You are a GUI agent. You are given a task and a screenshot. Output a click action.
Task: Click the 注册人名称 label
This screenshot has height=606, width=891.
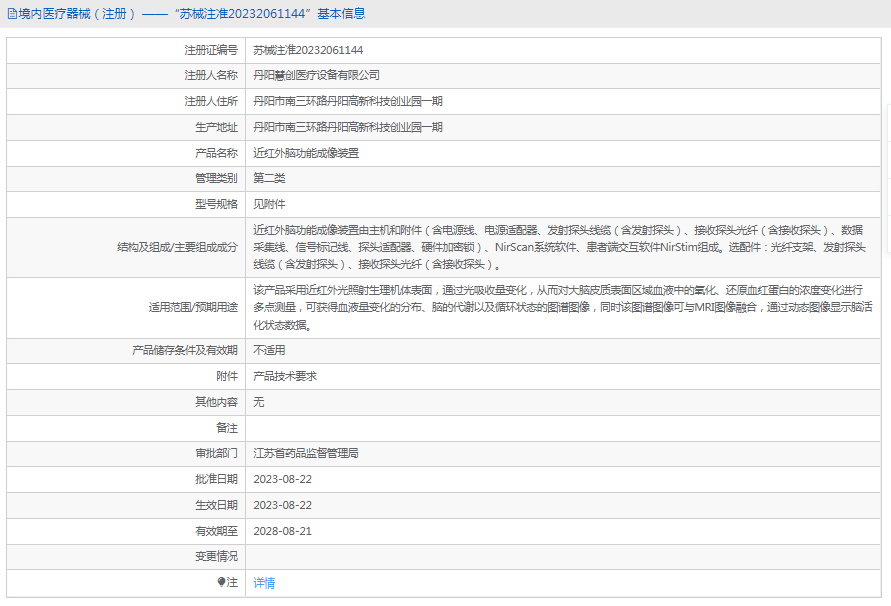[211, 75]
